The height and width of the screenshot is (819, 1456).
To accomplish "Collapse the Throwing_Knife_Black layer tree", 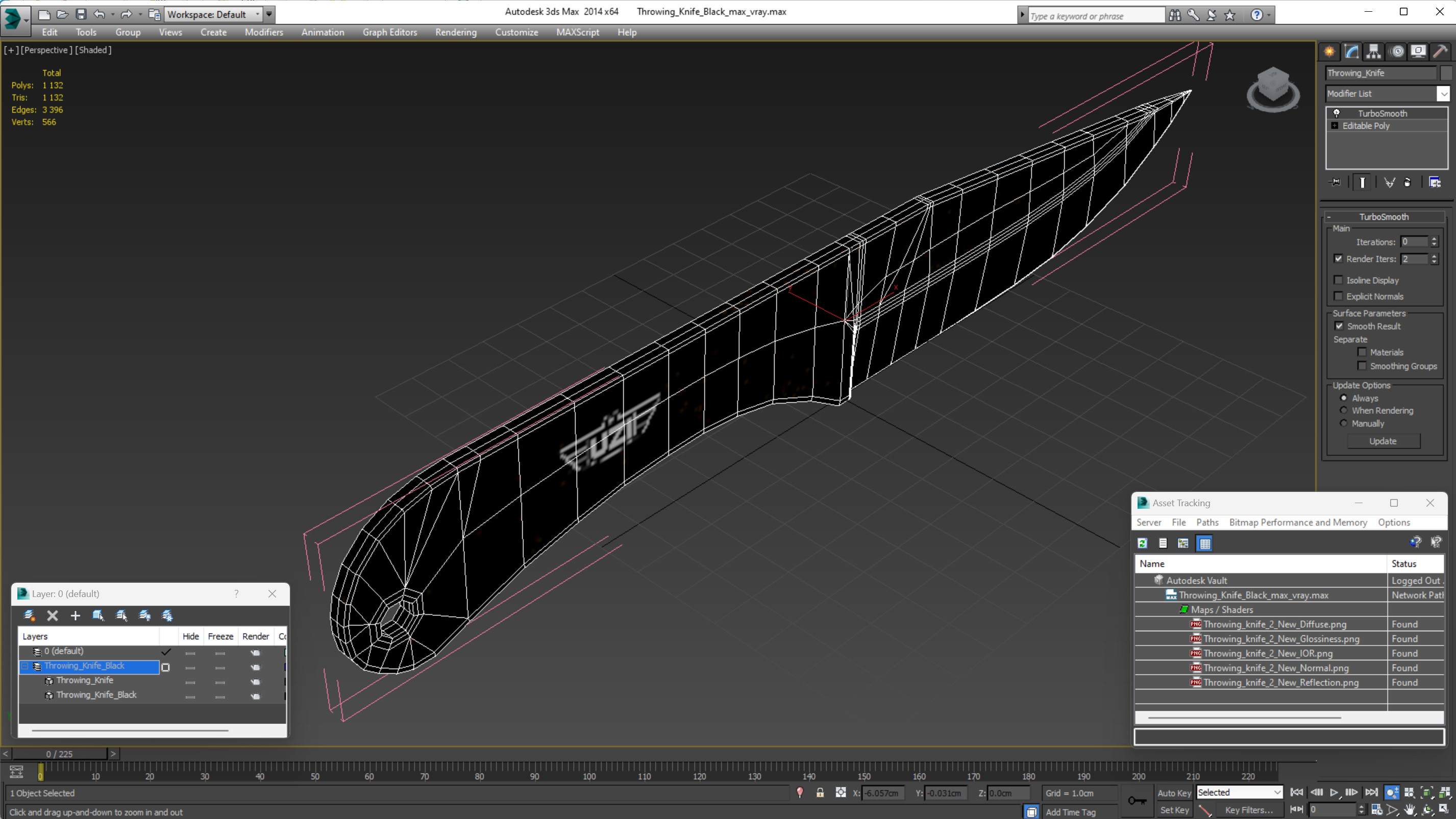I will [25, 666].
